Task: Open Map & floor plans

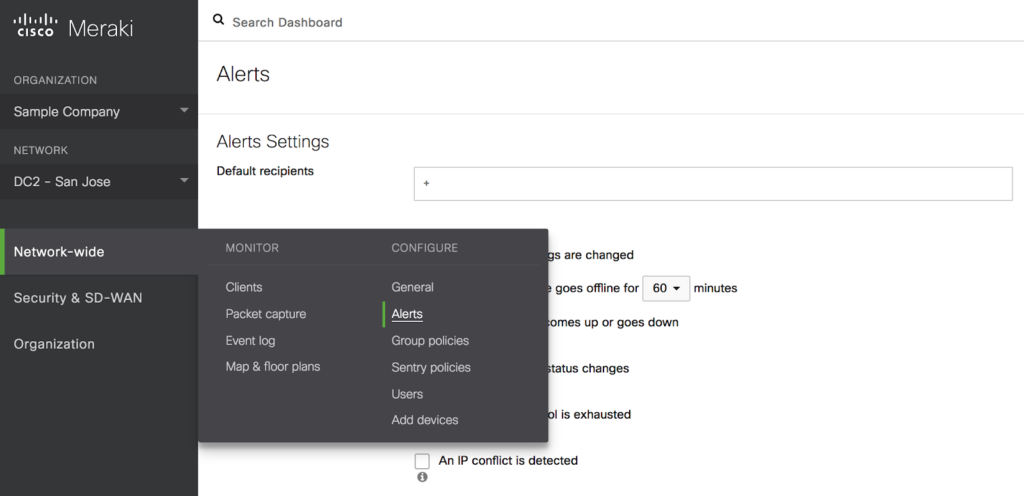Action: click(x=273, y=367)
